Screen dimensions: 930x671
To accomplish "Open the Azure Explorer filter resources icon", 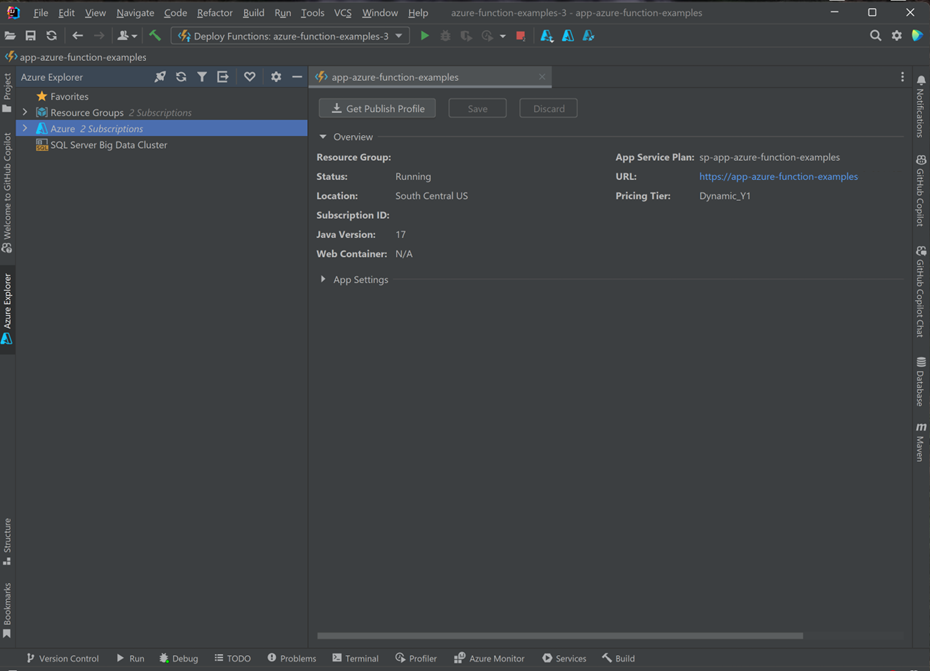I will pyautogui.click(x=201, y=76).
